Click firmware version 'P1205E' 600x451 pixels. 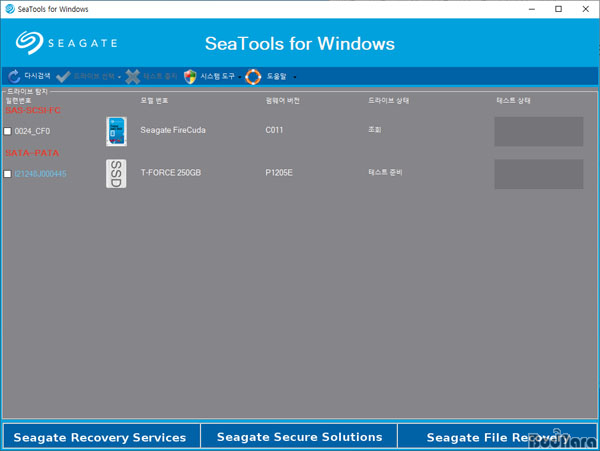click(279, 173)
